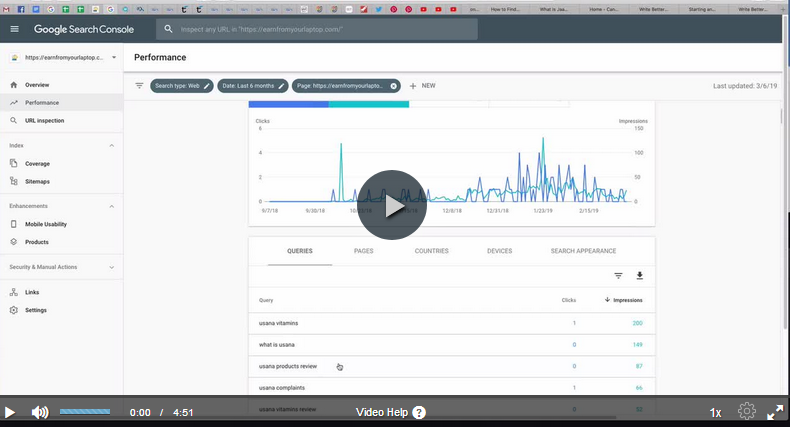Open the 'What is Jaa...' browser tab

tap(553, 9)
